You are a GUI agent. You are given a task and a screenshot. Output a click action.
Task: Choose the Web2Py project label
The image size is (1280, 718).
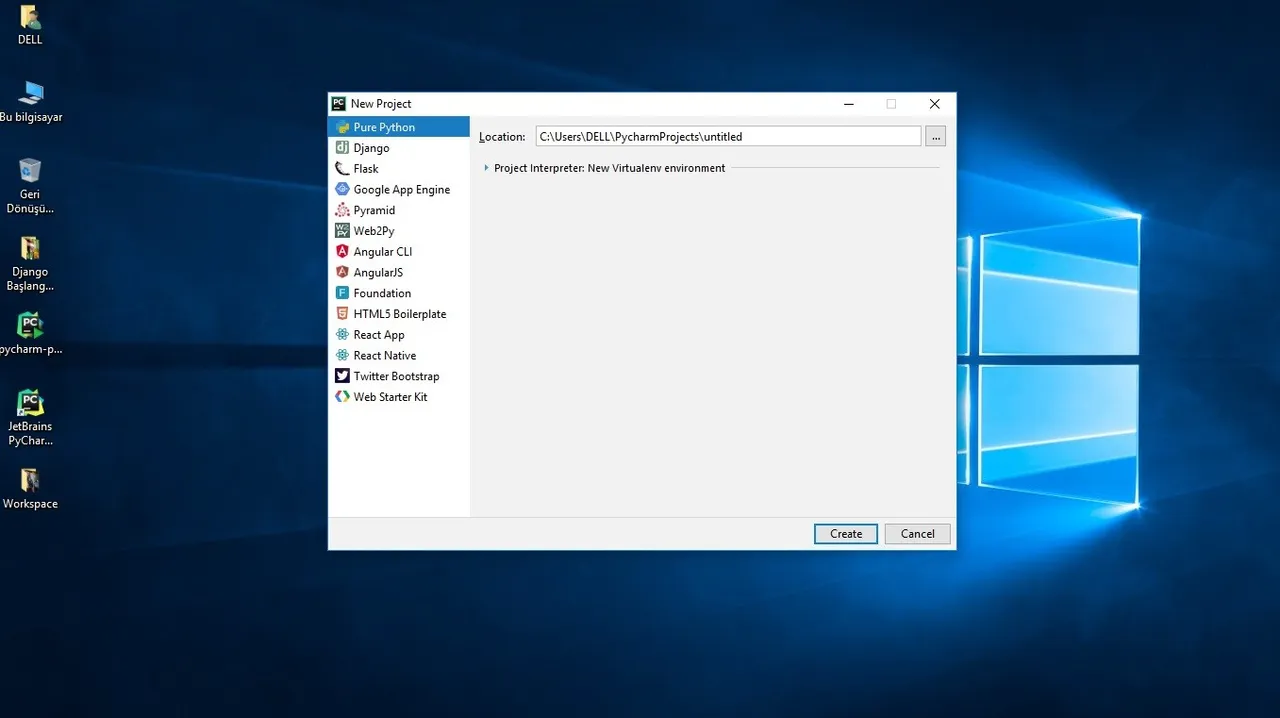click(374, 231)
